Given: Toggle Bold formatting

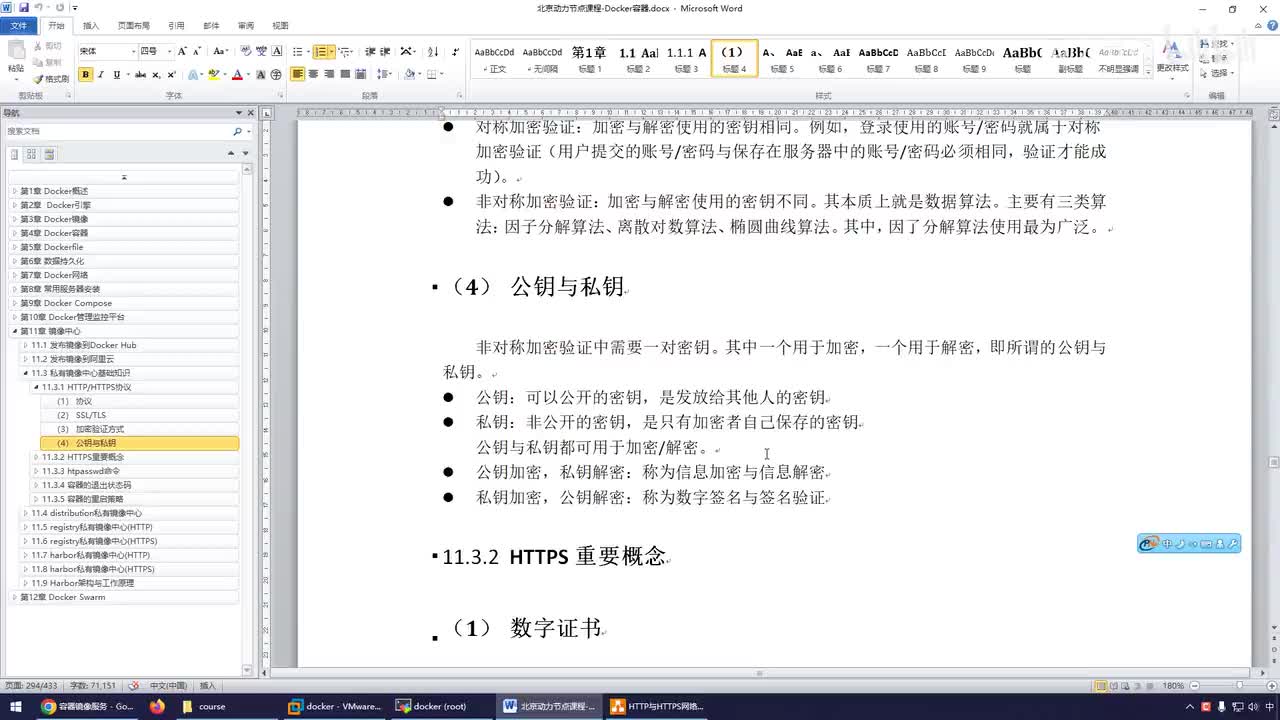Looking at the screenshot, I should [85, 74].
